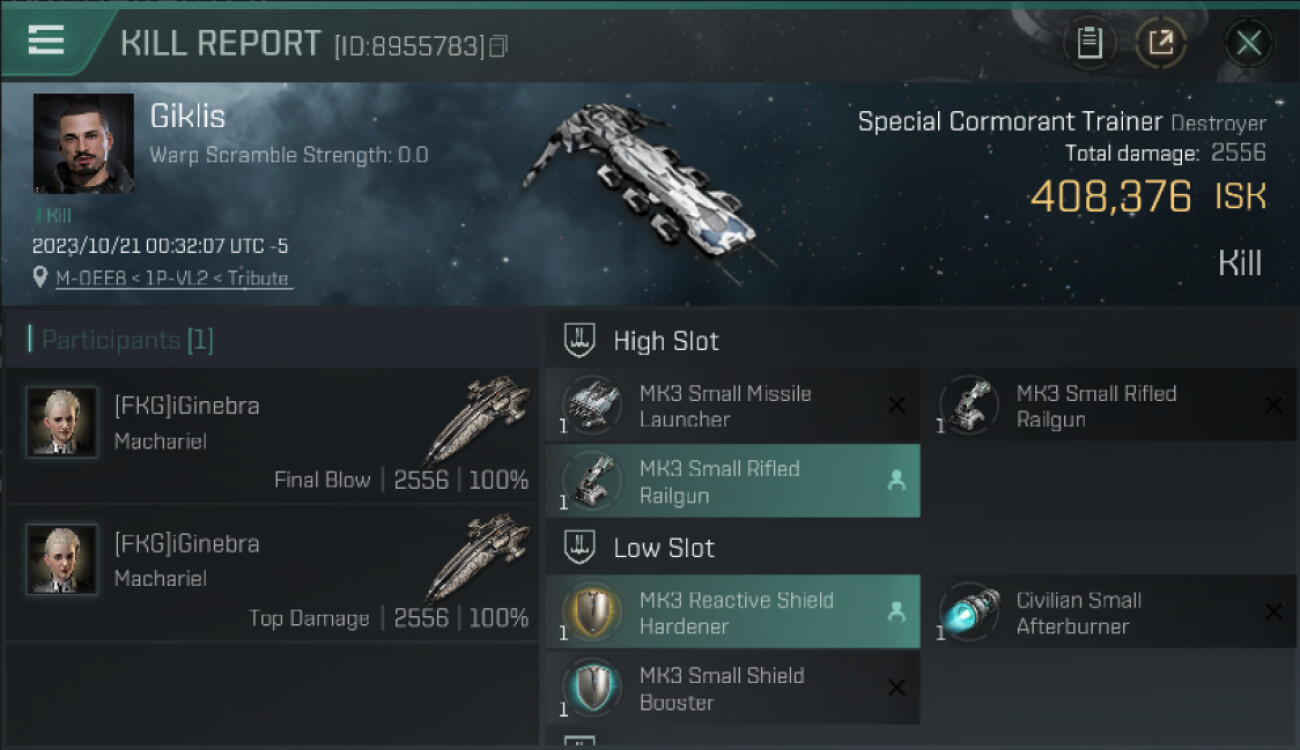
Task: Click the clipboard report icon
Action: point(1089,43)
